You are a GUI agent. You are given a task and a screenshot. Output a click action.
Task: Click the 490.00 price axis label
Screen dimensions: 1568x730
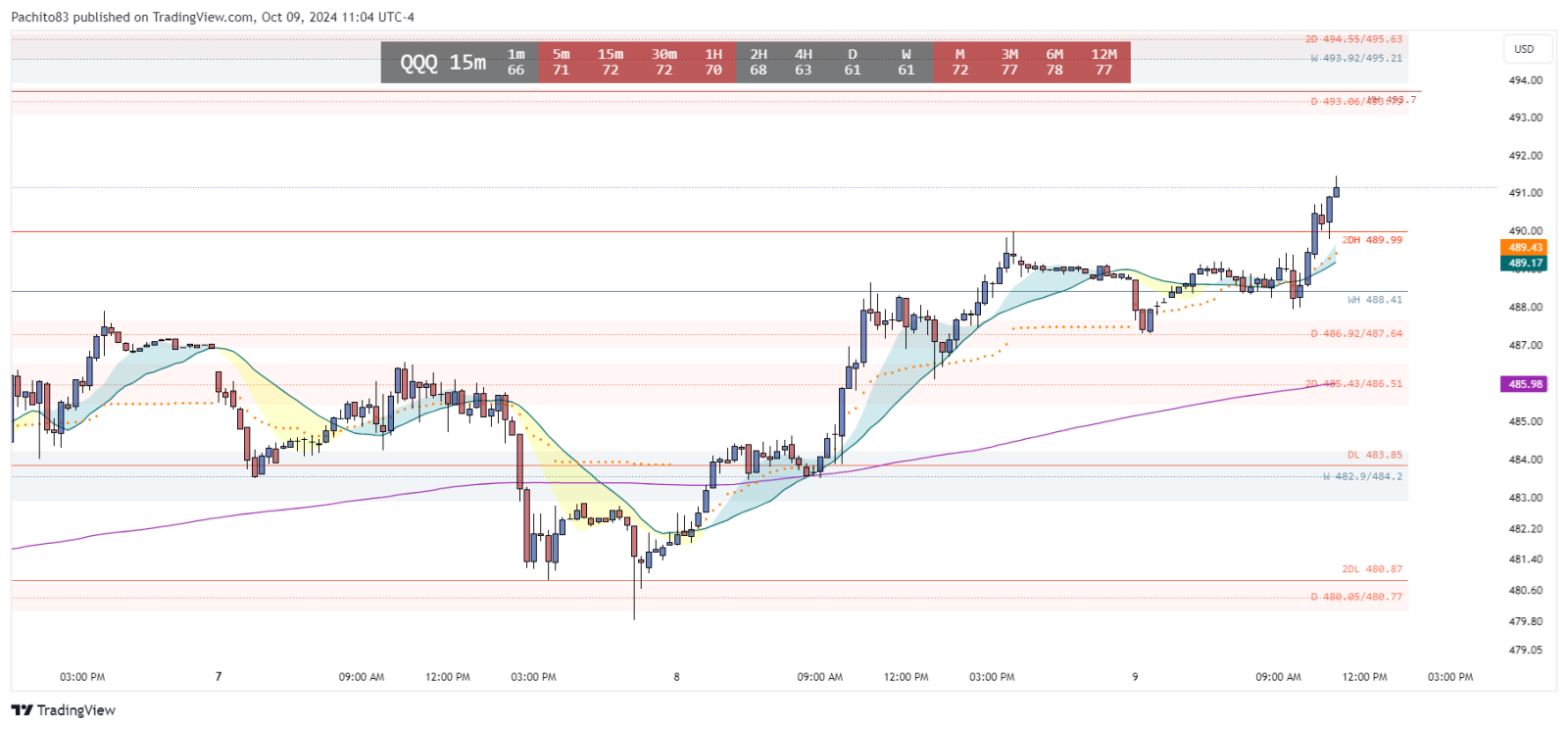[x=1525, y=231]
